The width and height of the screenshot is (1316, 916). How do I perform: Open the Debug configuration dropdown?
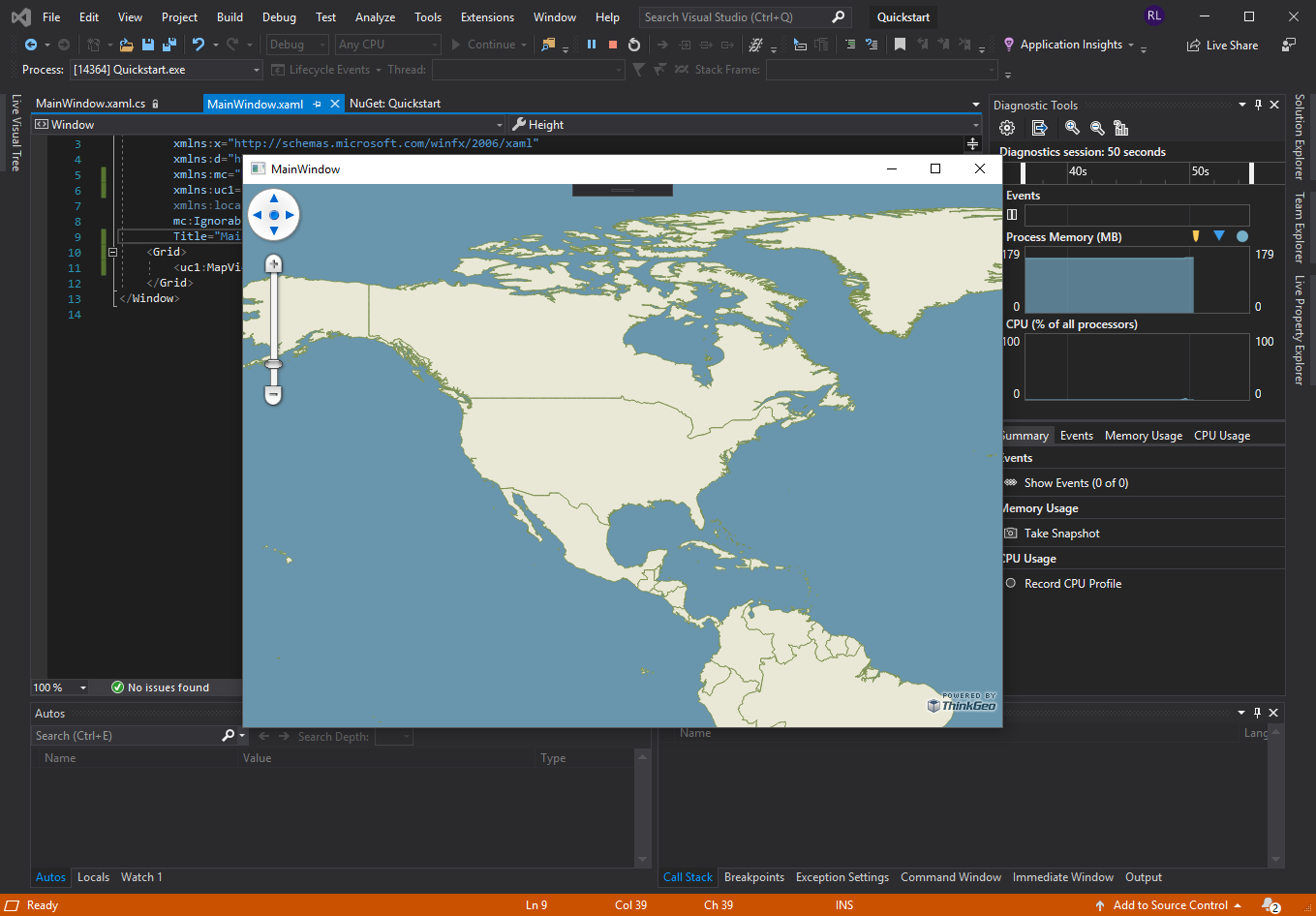point(296,44)
